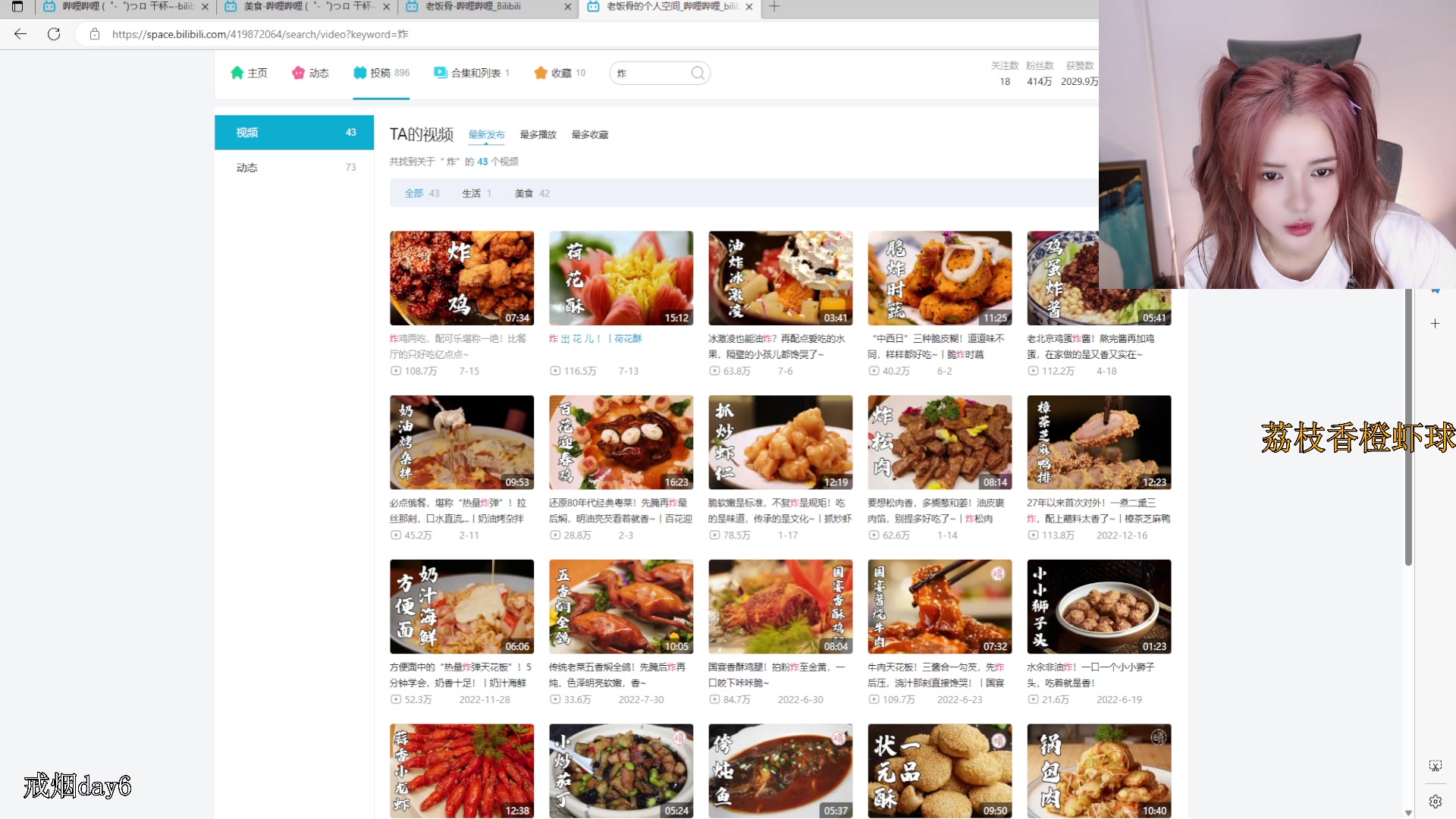Open the 国宴香酥鸡 video thumbnail

[x=780, y=607]
